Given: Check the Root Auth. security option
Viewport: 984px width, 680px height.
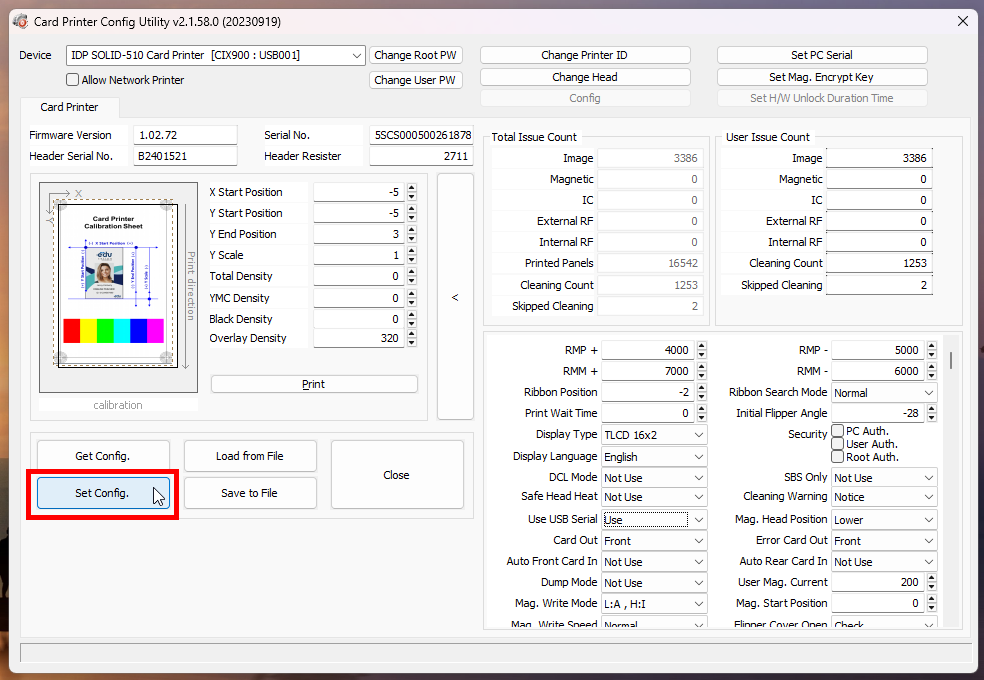Looking at the screenshot, I should [x=838, y=457].
